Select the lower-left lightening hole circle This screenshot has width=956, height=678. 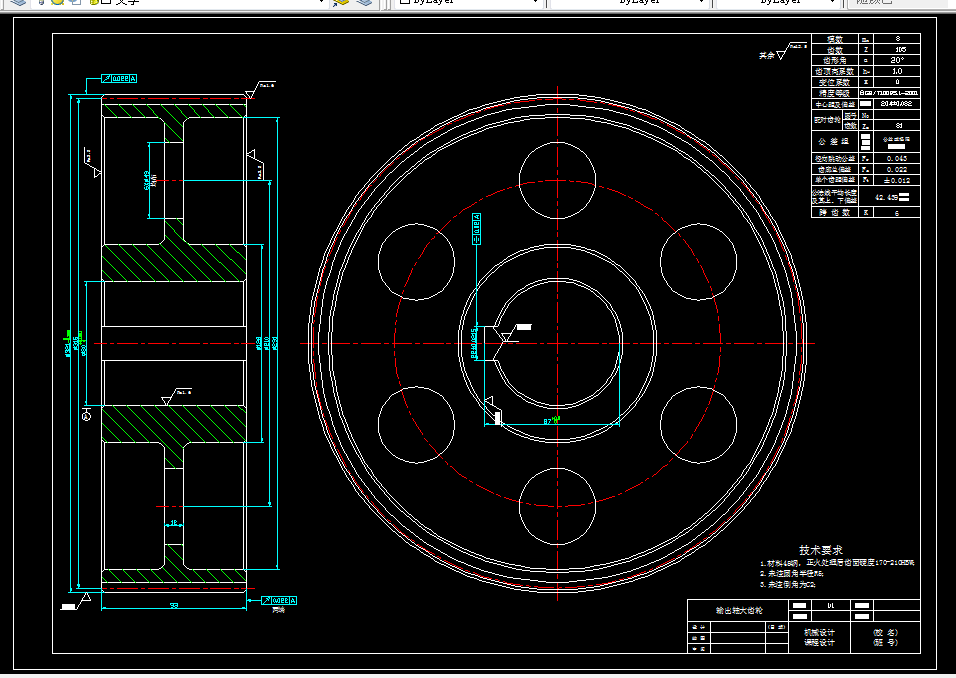(416, 424)
